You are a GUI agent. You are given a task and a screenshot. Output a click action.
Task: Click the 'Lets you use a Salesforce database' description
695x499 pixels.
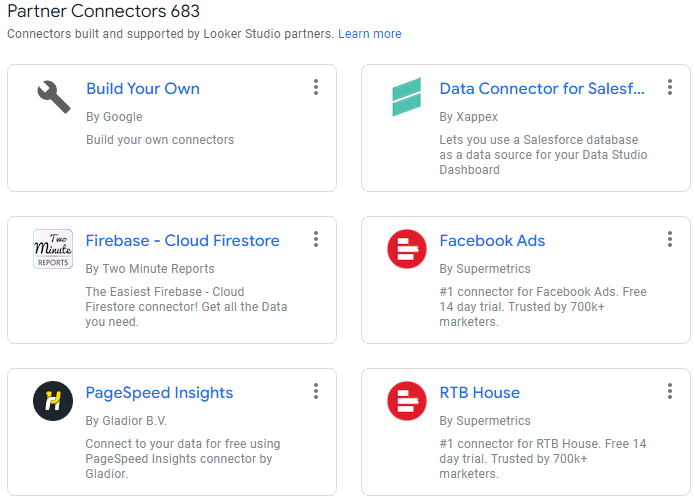pos(543,155)
